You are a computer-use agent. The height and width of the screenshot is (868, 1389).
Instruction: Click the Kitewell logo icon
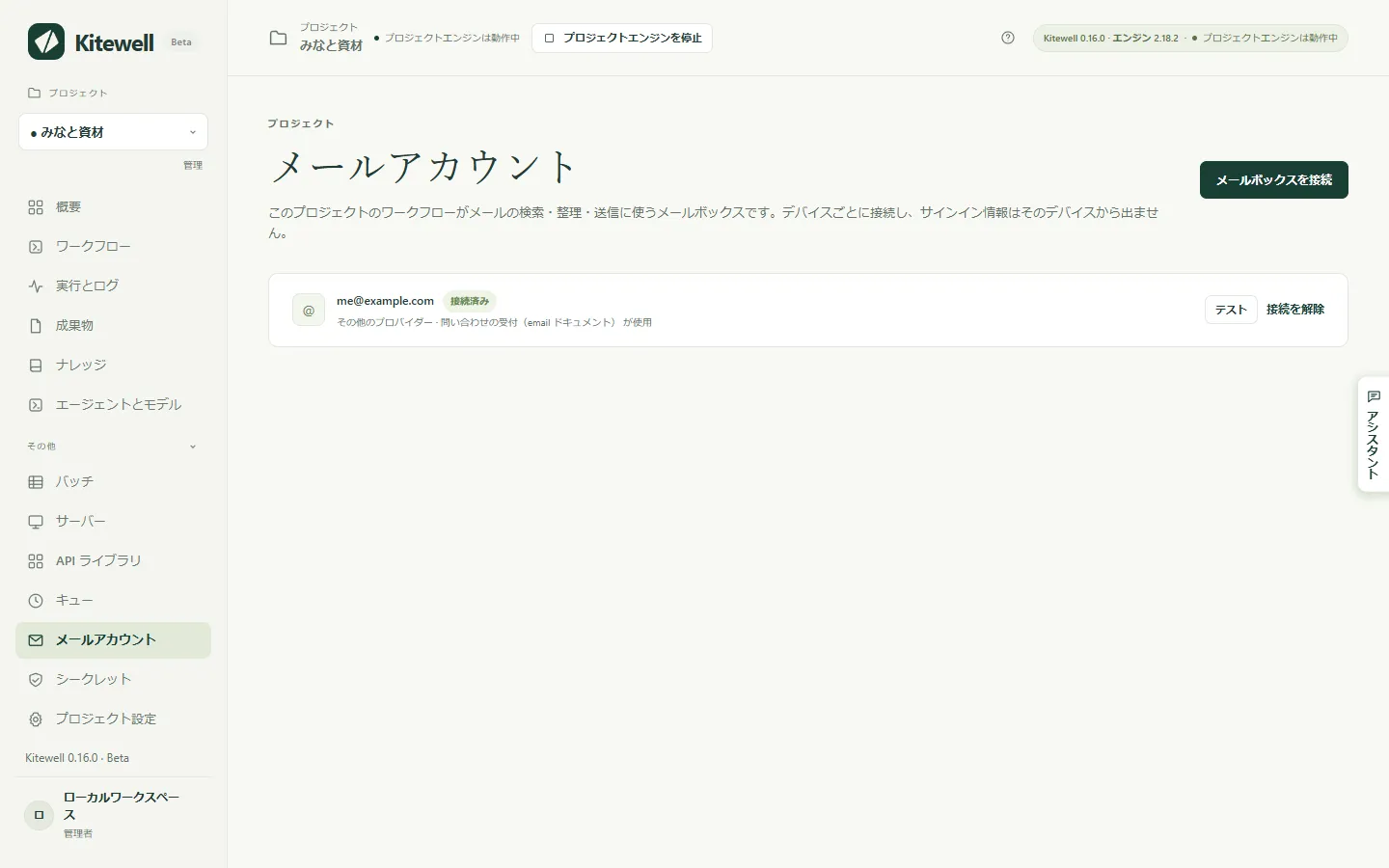click(x=46, y=41)
